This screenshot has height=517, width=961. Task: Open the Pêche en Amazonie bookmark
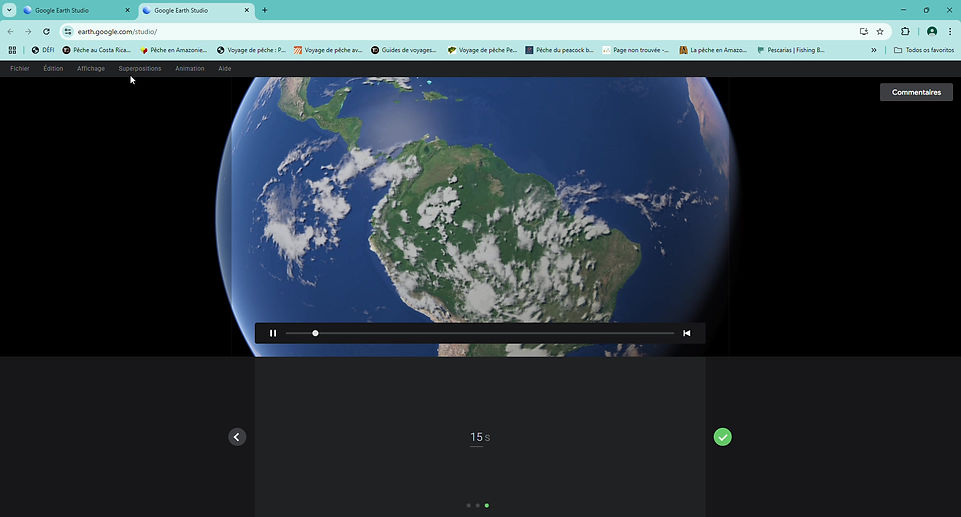tap(173, 50)
